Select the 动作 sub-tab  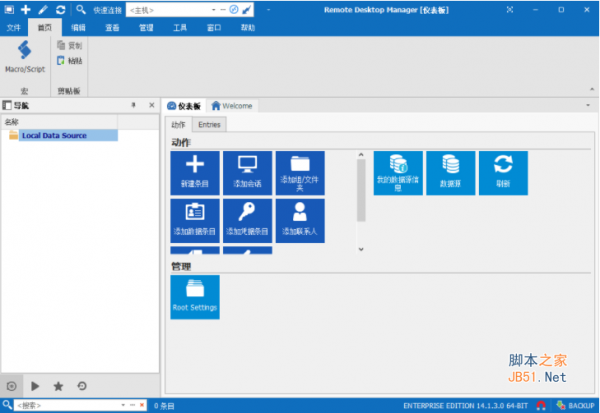pos(178,125)
